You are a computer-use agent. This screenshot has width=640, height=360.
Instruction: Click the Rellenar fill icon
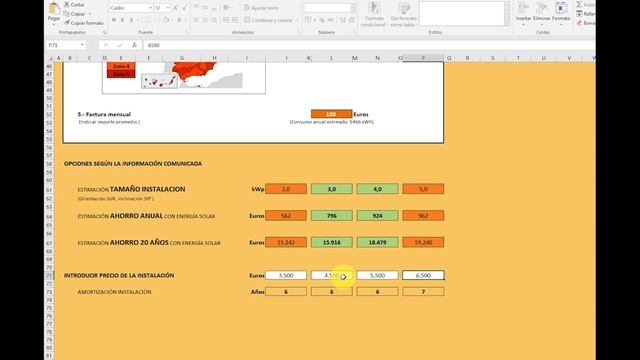579,14
